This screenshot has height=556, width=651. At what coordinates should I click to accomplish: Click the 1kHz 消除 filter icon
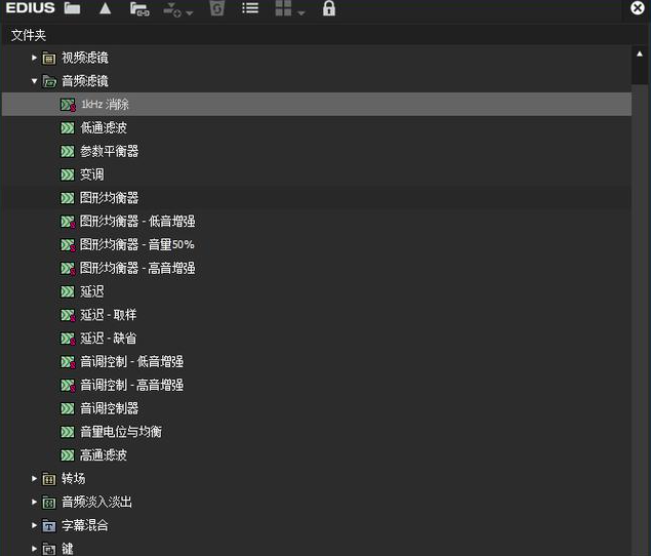click(x=68, y=105)
